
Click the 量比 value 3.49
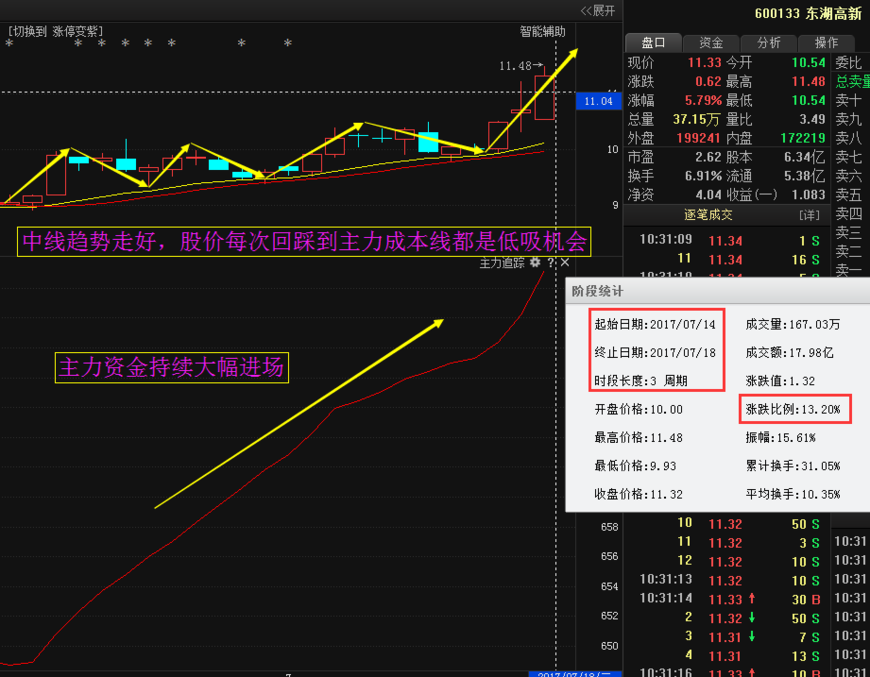812,119
